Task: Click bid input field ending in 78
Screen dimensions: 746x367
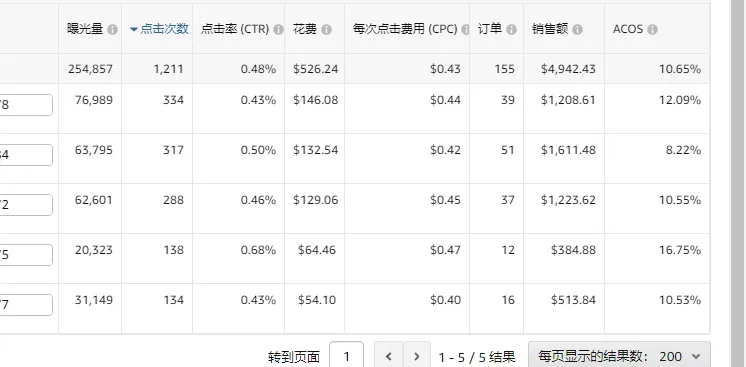Action: pyautogui.click(x=26, y=105)
